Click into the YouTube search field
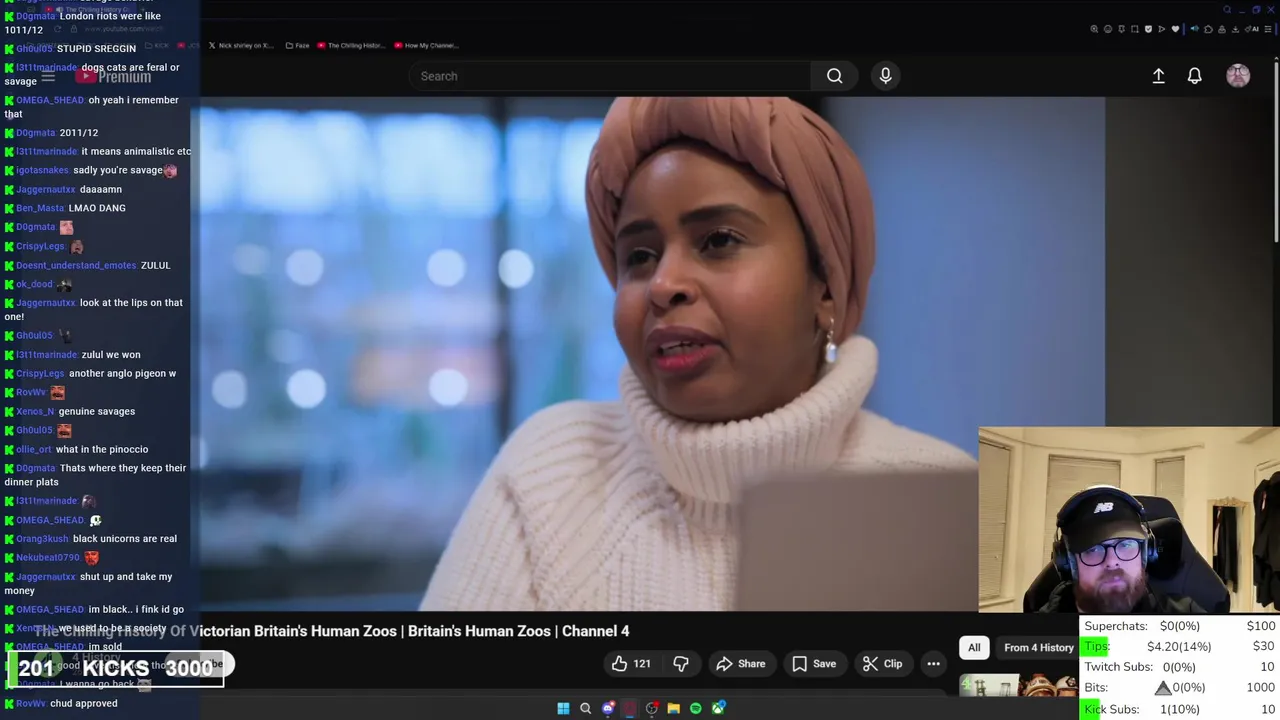This screenshot has width=1280, height=720. click(x=610, y=76)
